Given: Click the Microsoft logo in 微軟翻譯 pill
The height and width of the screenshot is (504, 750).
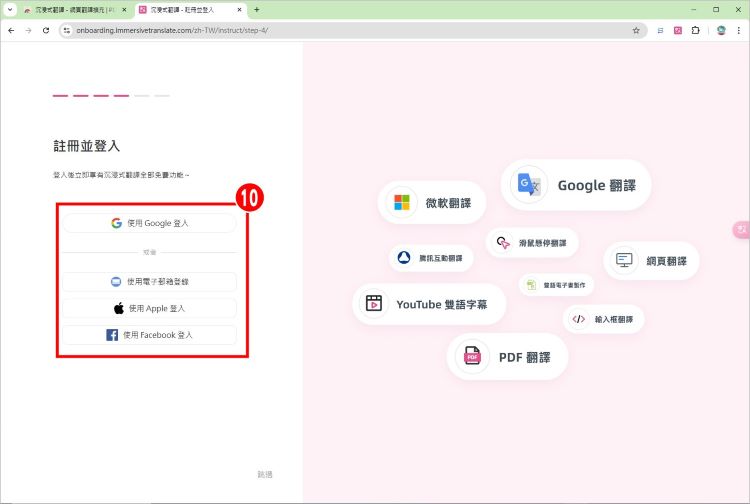Looking at the screenshot, I should coord(402,202).
